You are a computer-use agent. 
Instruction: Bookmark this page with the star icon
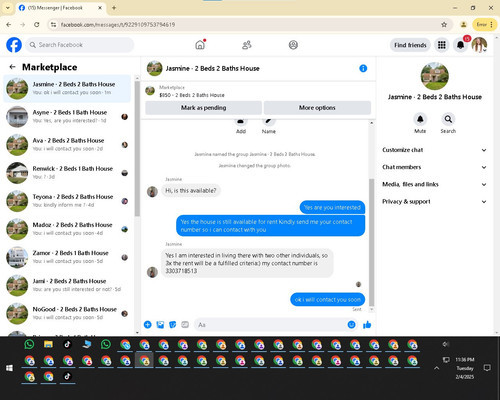[444, 24]
